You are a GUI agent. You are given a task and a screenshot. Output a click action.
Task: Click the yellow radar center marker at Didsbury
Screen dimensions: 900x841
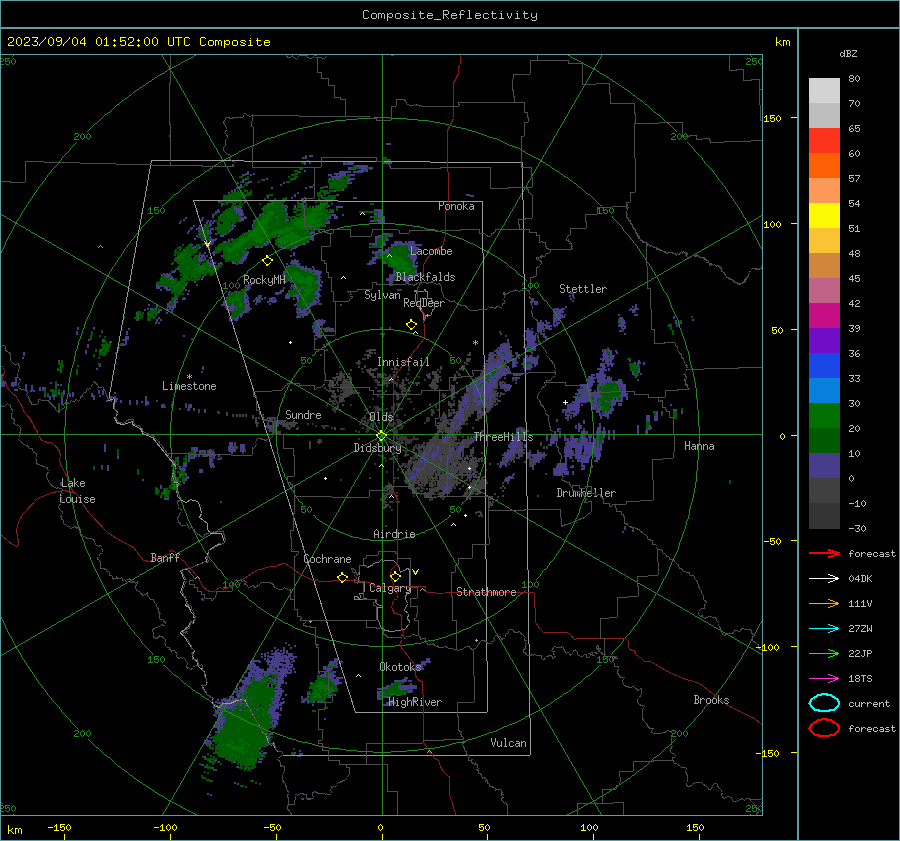(x=382, y=435)
